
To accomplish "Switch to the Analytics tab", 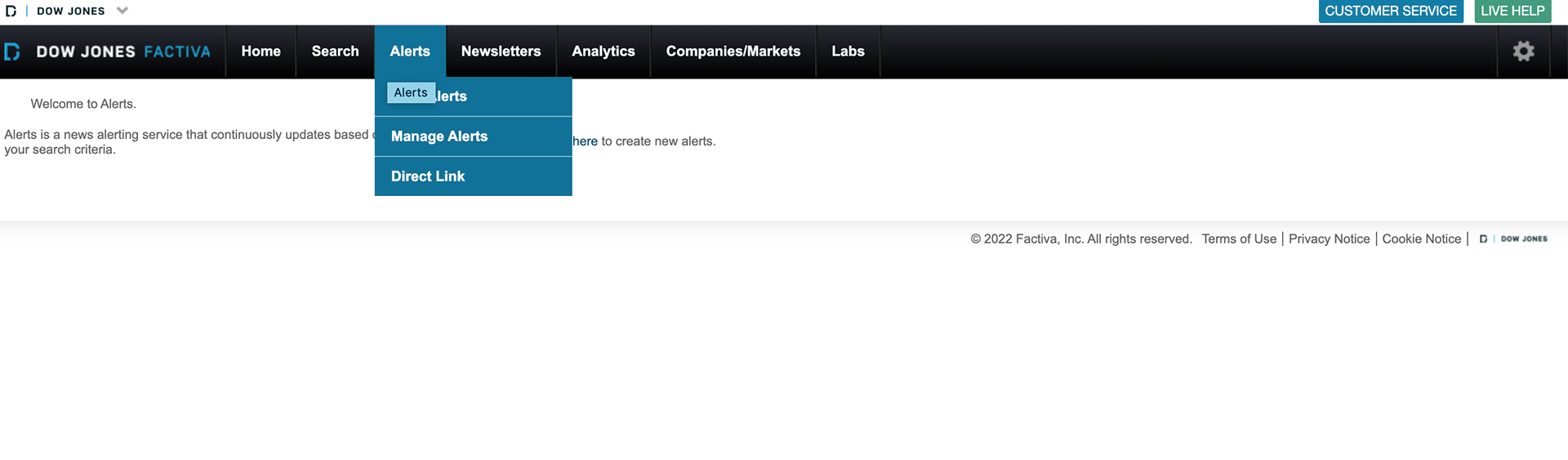I will tap(604, 51).
